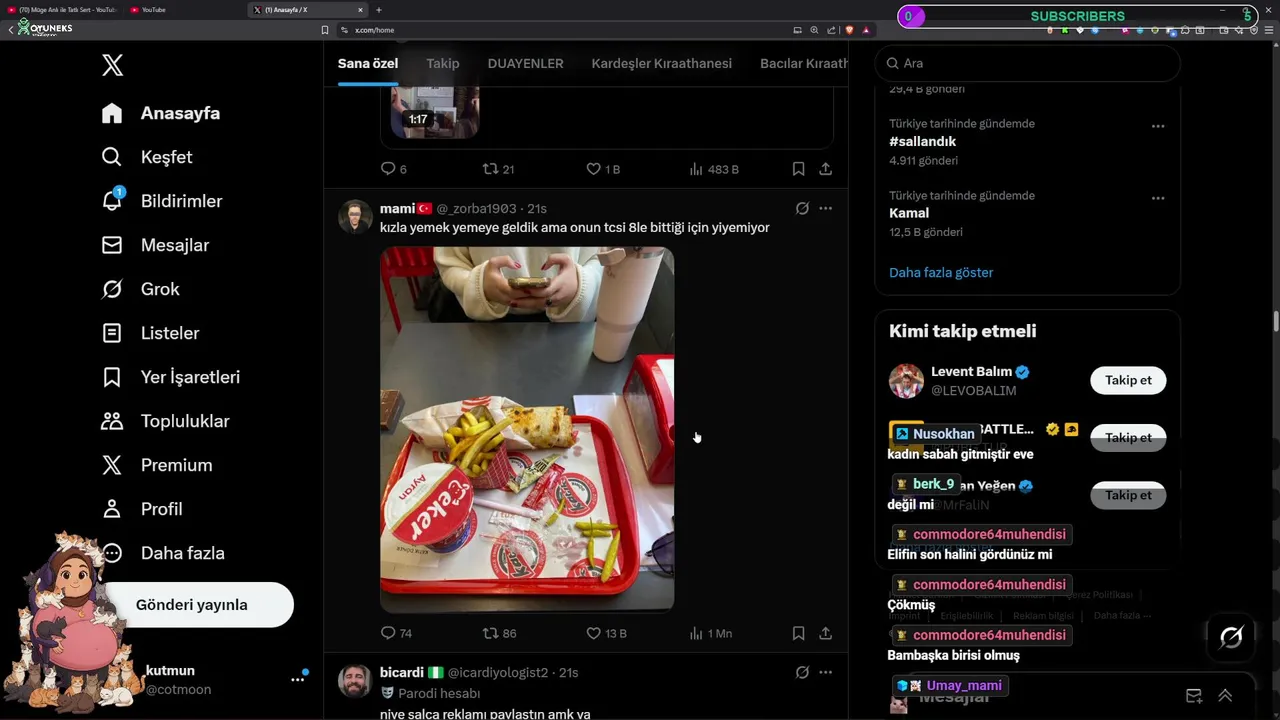The width and height of the screenshot is (1280, 720).
Task: Open Levent Balım's profile
Action: [971, 372]
